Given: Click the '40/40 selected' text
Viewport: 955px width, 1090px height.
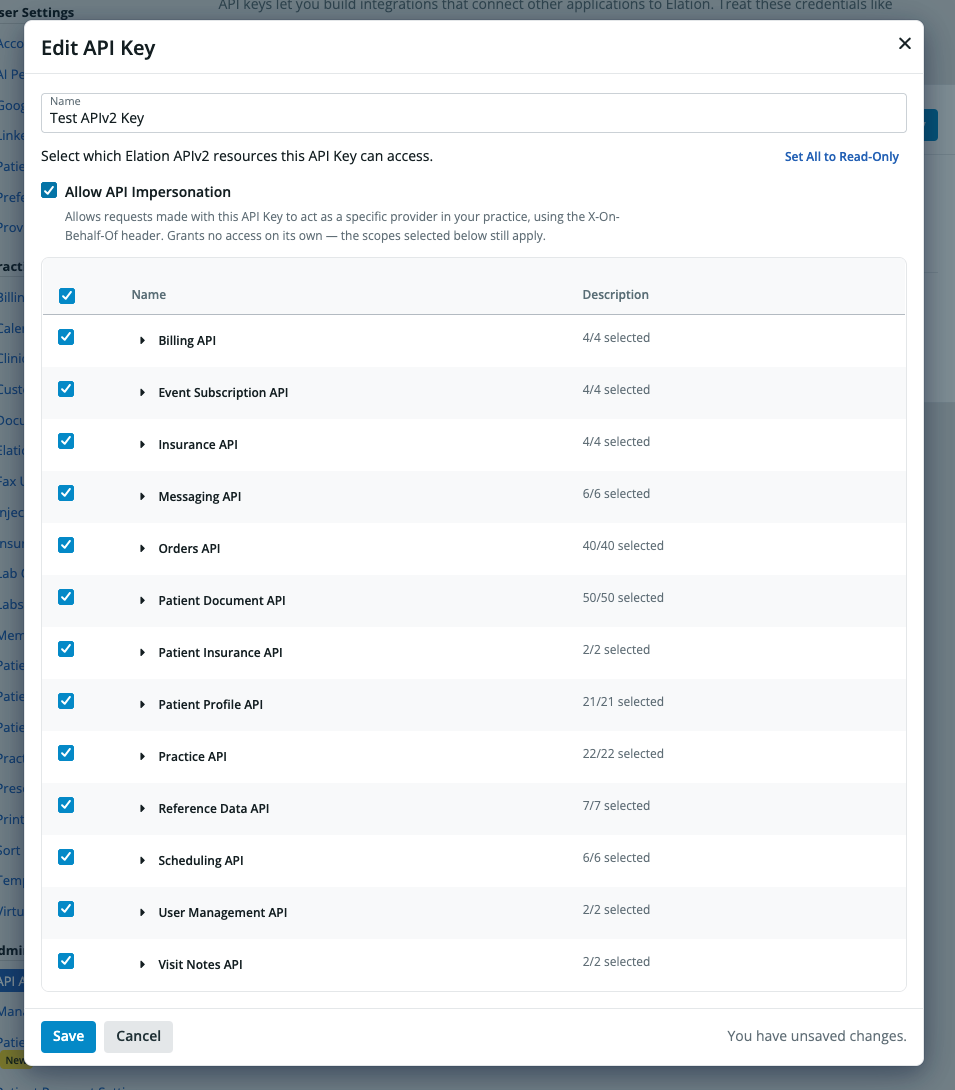Looking at the screenshot, I should click(623, 546).
